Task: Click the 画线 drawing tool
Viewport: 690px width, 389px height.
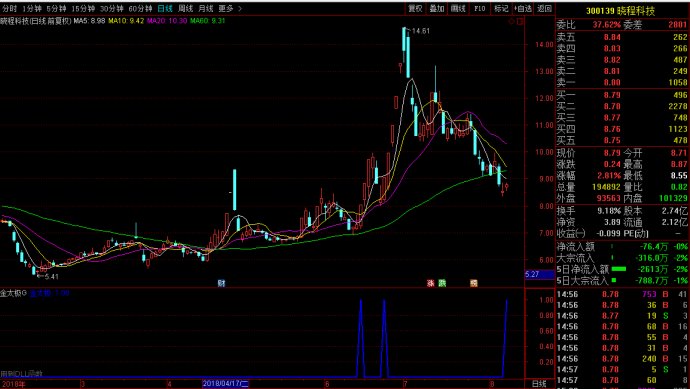Action: click(458, 8)
